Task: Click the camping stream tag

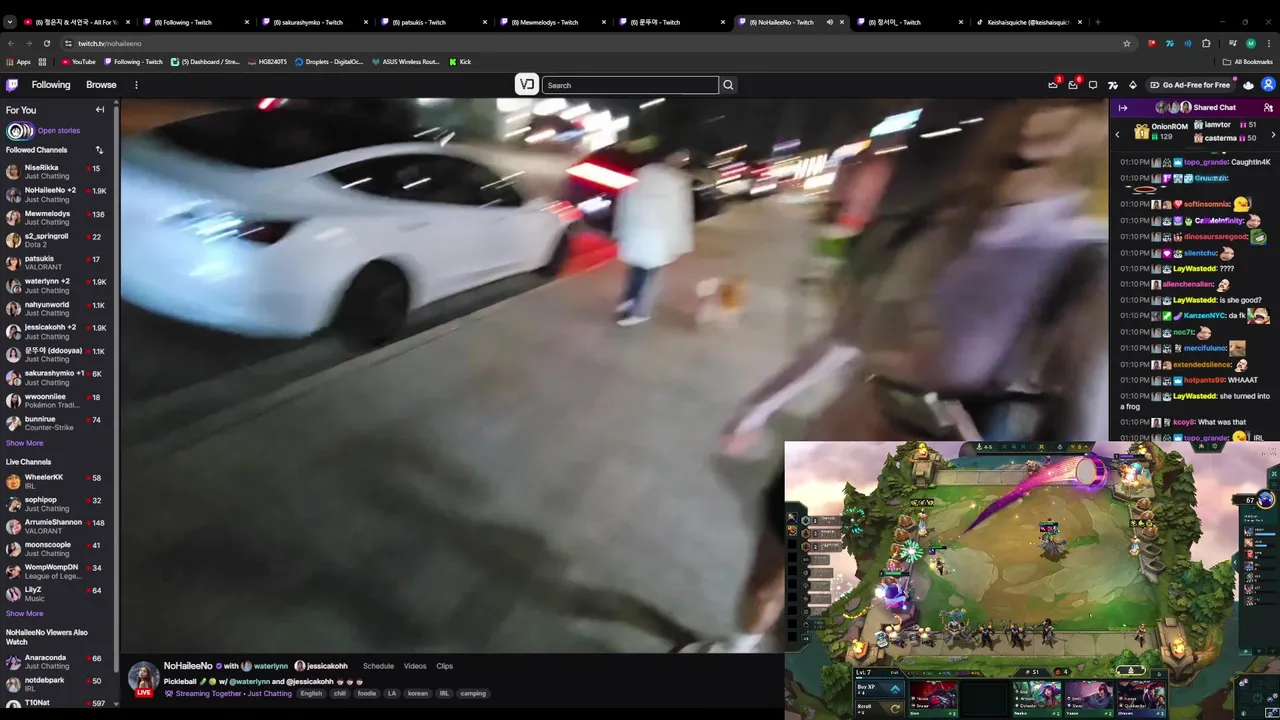Action: pyautogui.click(x=473, y=693)
